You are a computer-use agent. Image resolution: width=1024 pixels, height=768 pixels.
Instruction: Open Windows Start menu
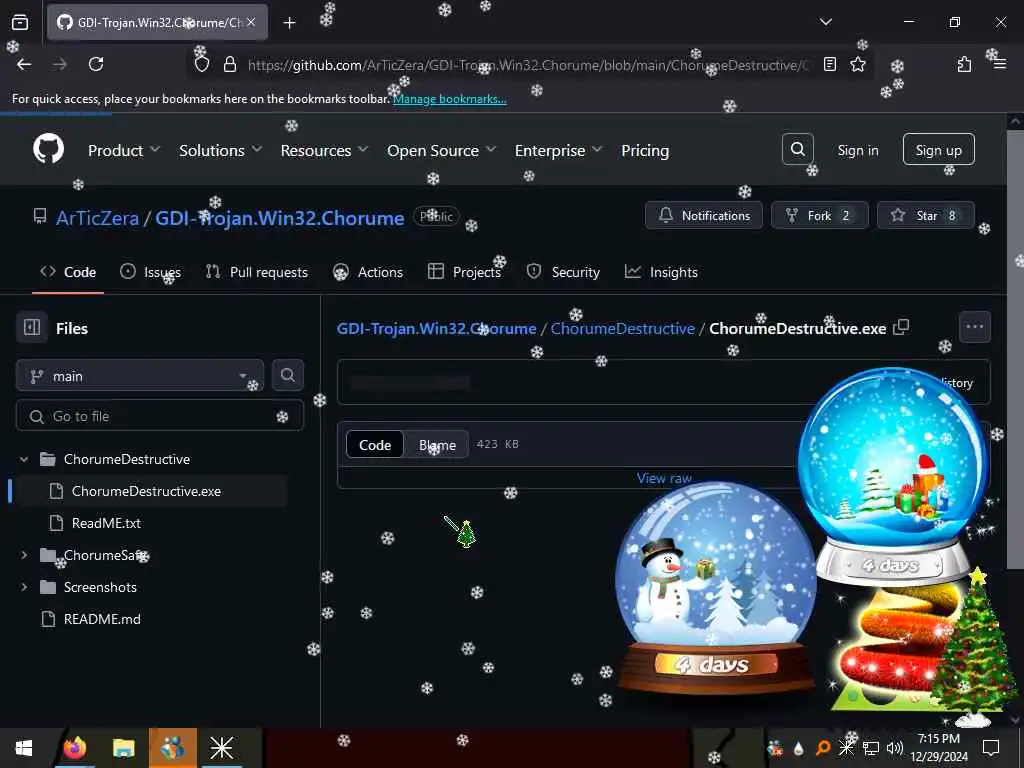pos(24,748)
